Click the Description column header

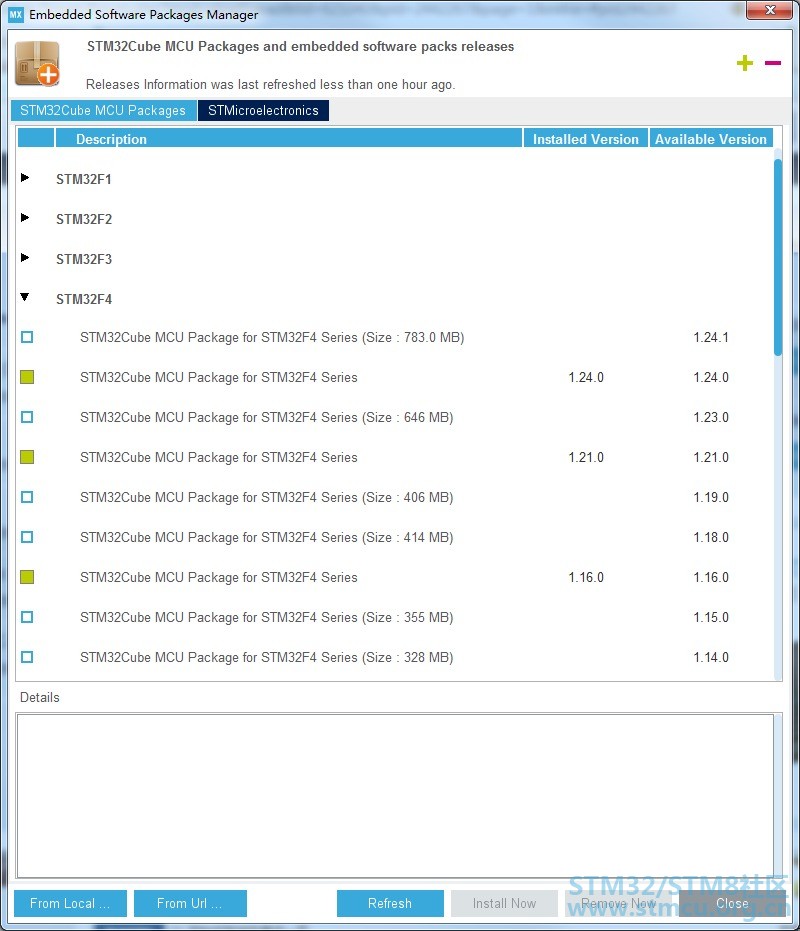pos(289,138)
